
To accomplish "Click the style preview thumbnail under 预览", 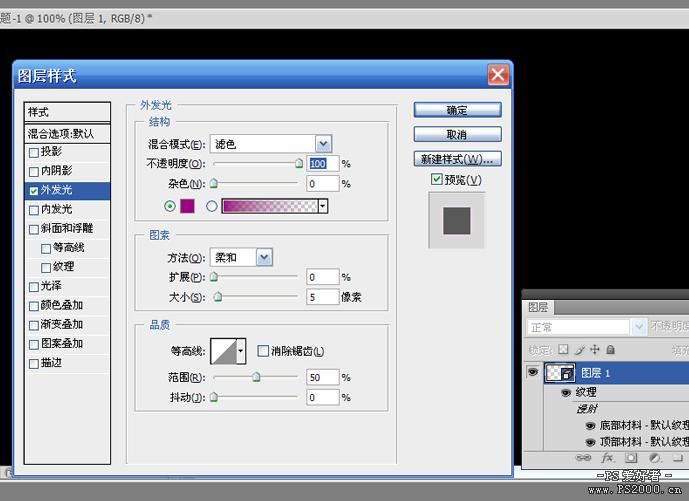I will pyautogui.click(x=457, y=221).
